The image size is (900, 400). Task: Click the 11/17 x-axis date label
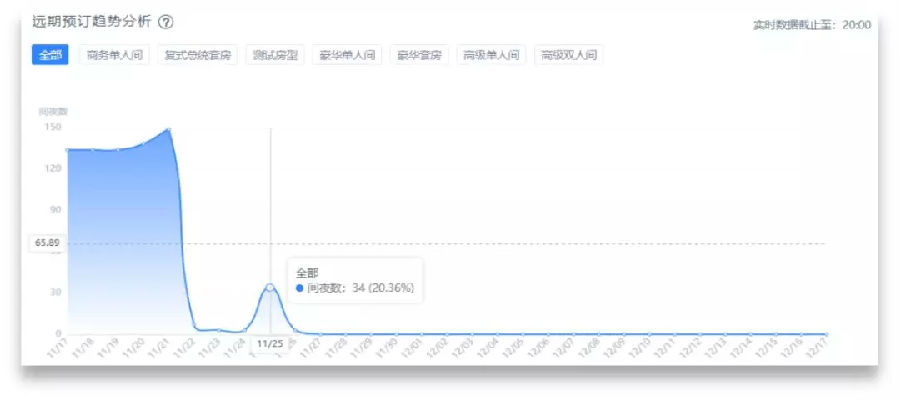pos(59,347)
